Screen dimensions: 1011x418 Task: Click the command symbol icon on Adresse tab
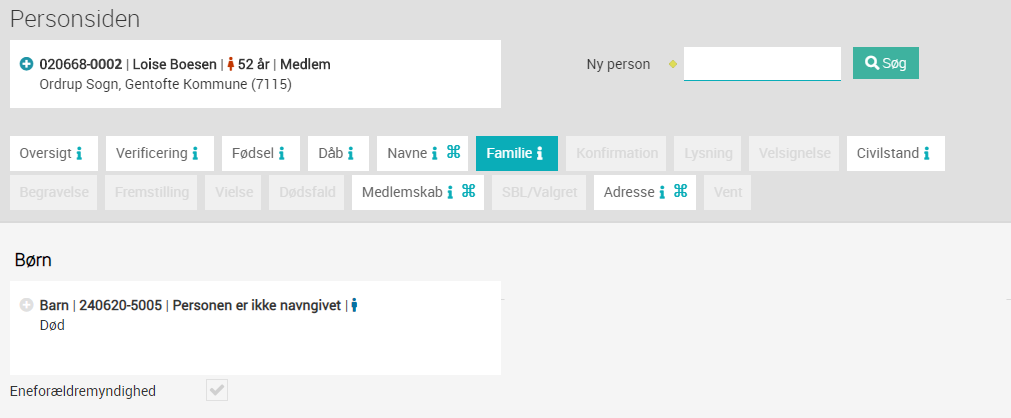(681, 191)
